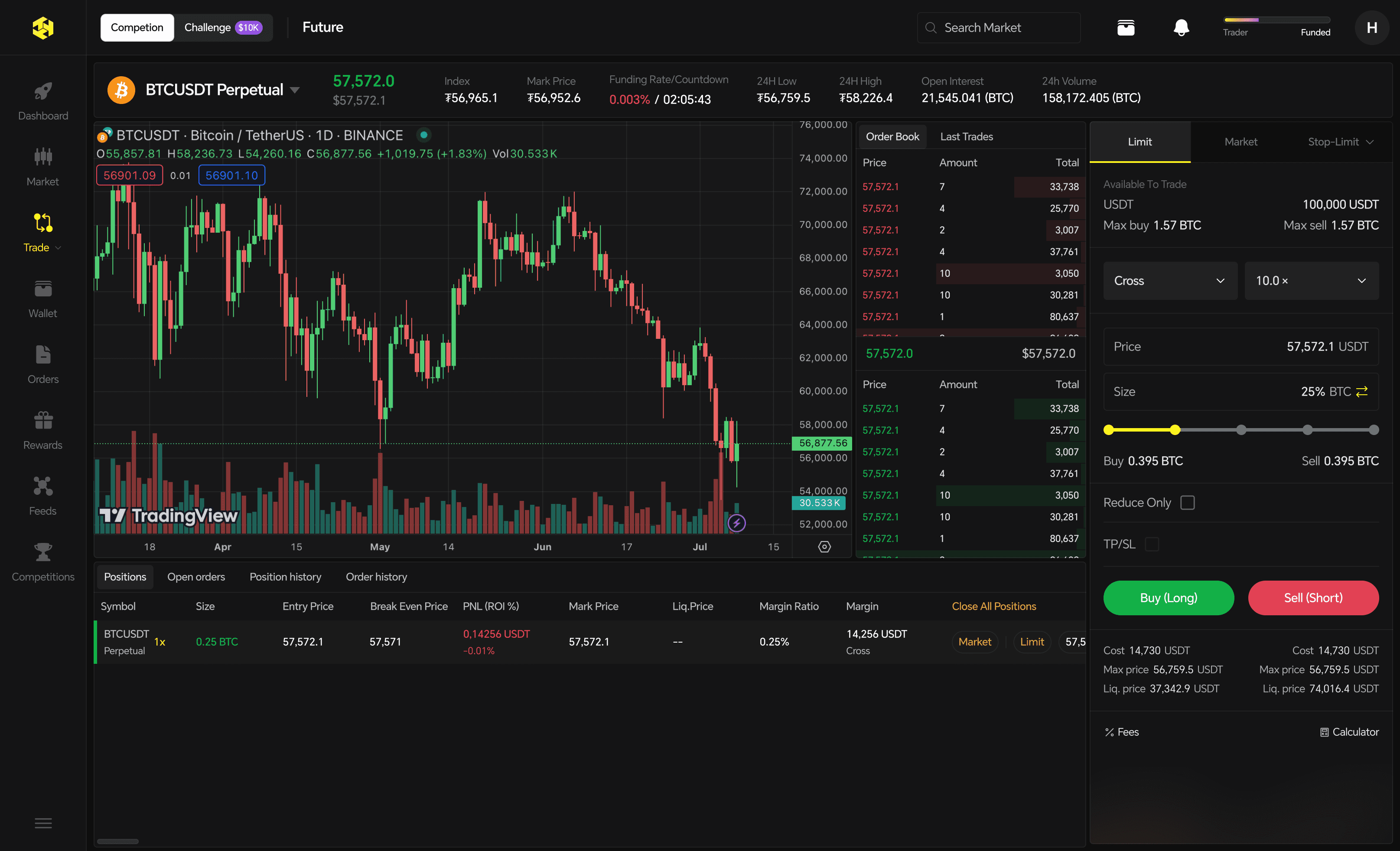
Task: Click Close All Positions link
Action: (994, 606)
